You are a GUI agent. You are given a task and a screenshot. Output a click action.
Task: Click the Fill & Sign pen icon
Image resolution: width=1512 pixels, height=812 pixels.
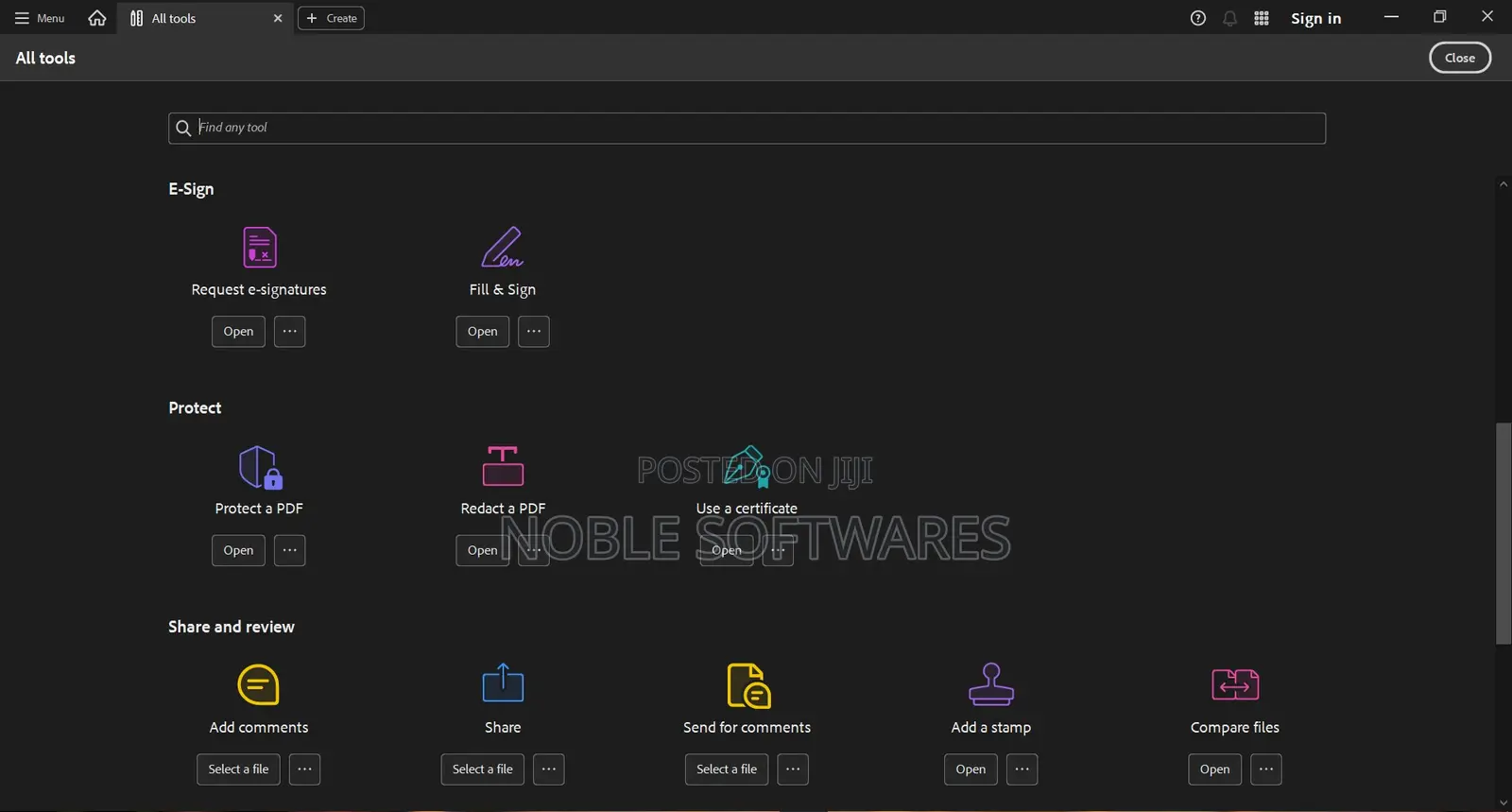(x=503, y=247)
